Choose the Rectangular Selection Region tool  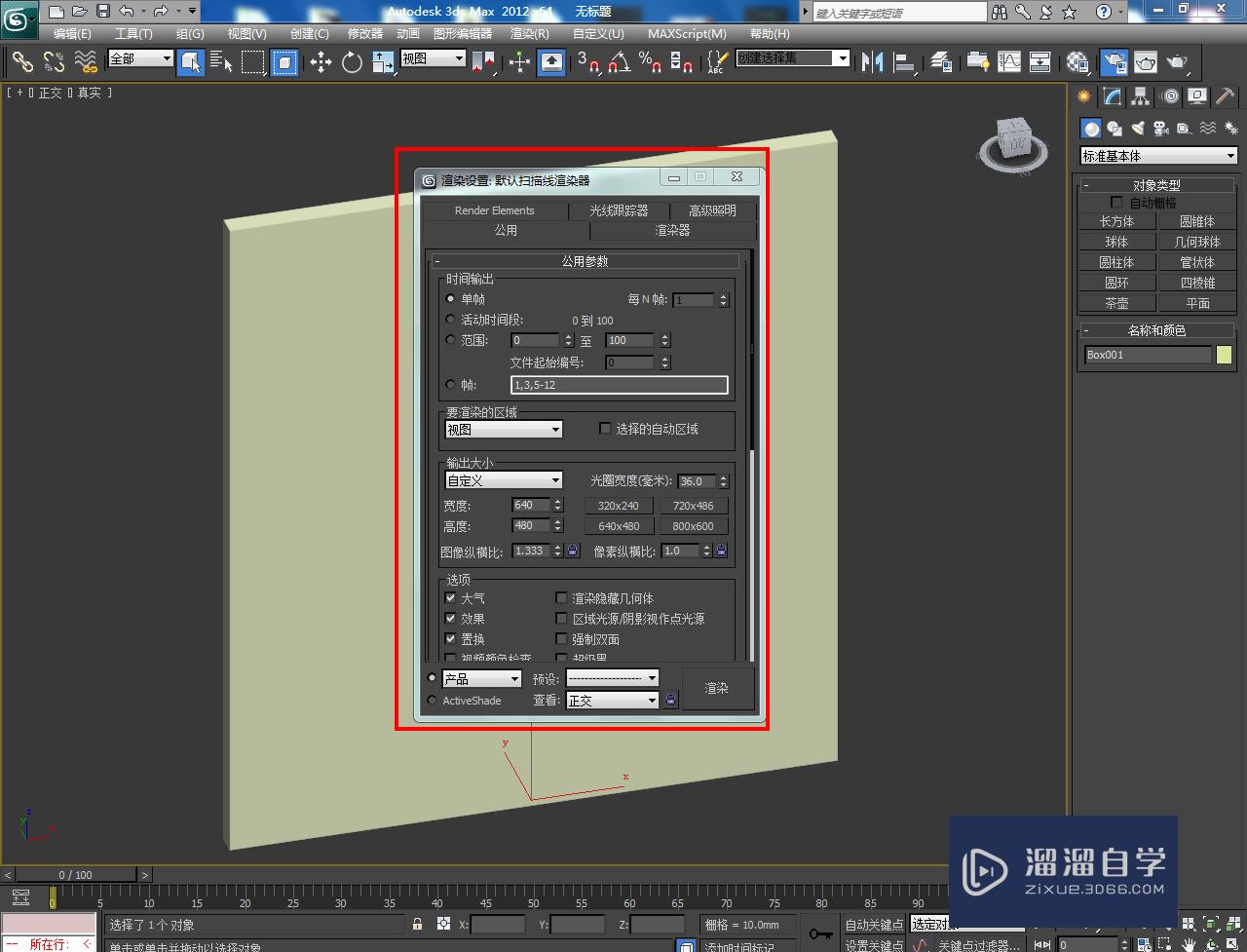point(253,62)
